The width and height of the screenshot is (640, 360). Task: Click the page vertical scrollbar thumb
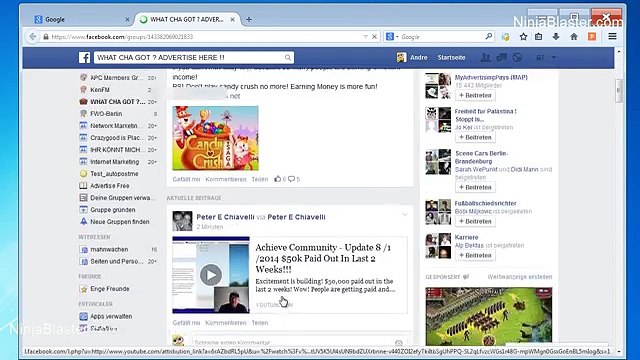point(619,91)
